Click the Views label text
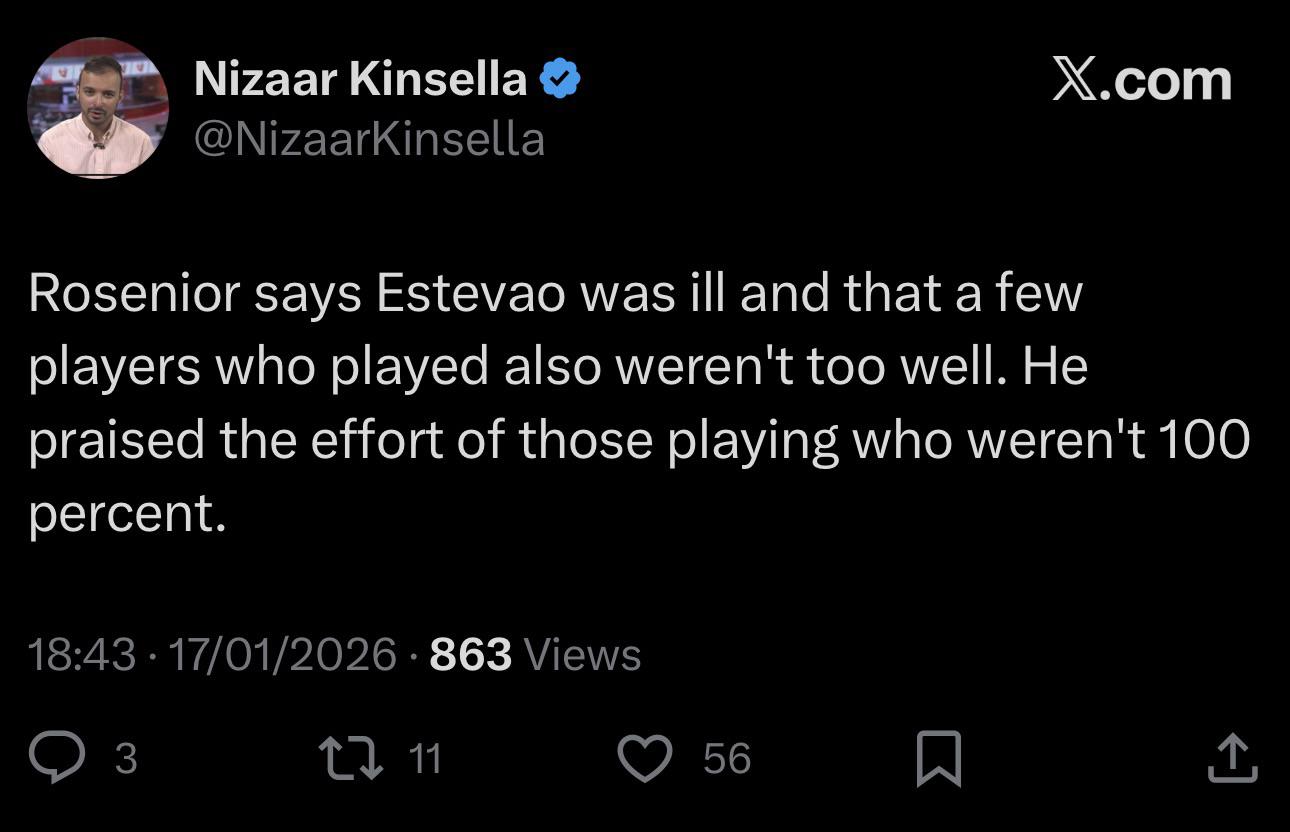The height and width of the screenshot is (832, 1290). pyautogui.click(x=582, y=655)
